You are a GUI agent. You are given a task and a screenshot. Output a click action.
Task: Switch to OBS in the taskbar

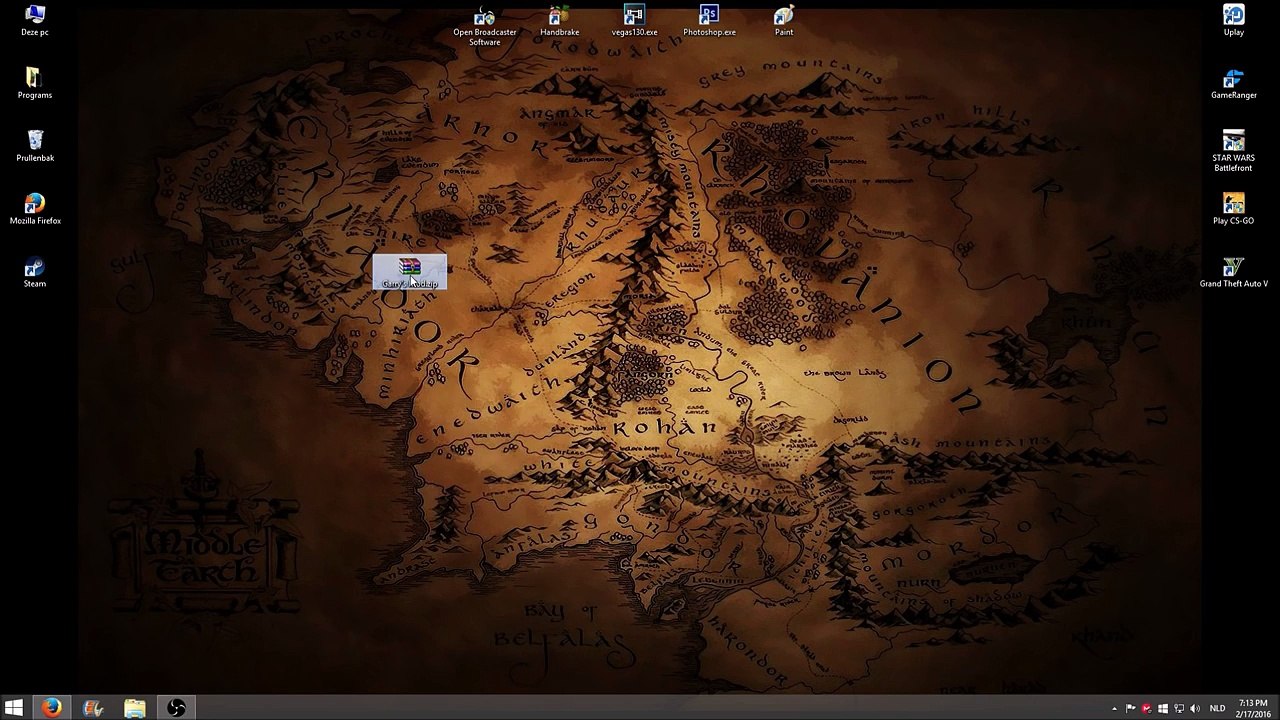click(x=176, y=708)
